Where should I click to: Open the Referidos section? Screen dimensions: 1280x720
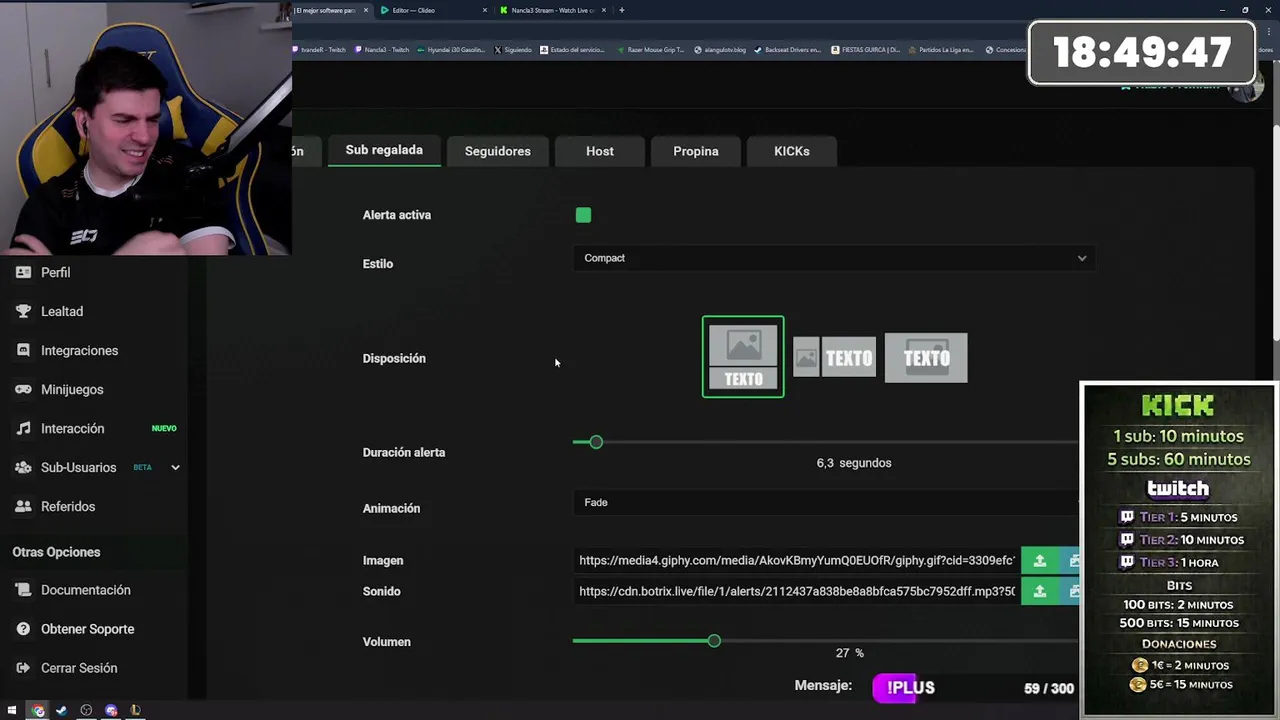55,506
